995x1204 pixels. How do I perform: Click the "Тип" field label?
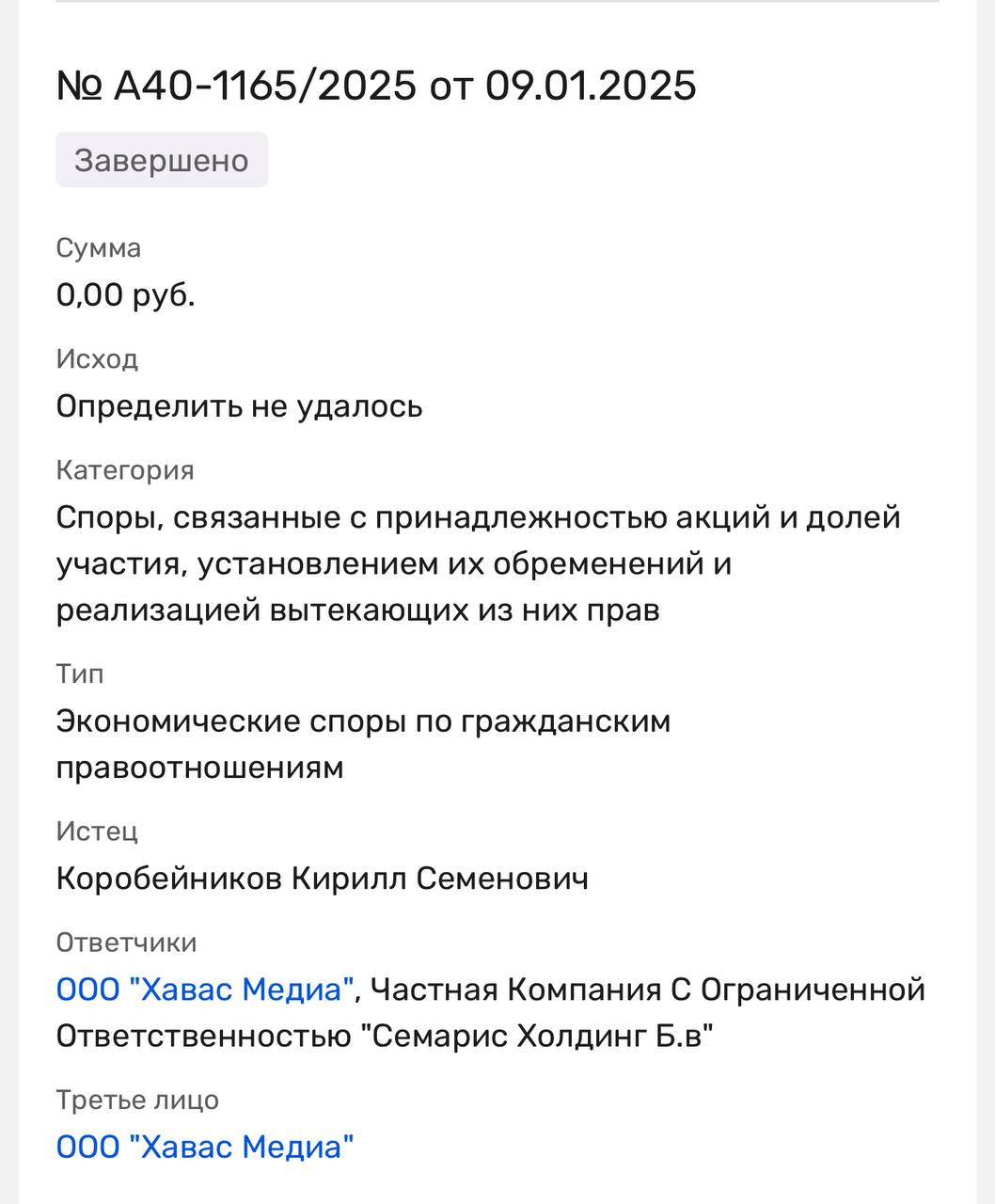[80, 674]
